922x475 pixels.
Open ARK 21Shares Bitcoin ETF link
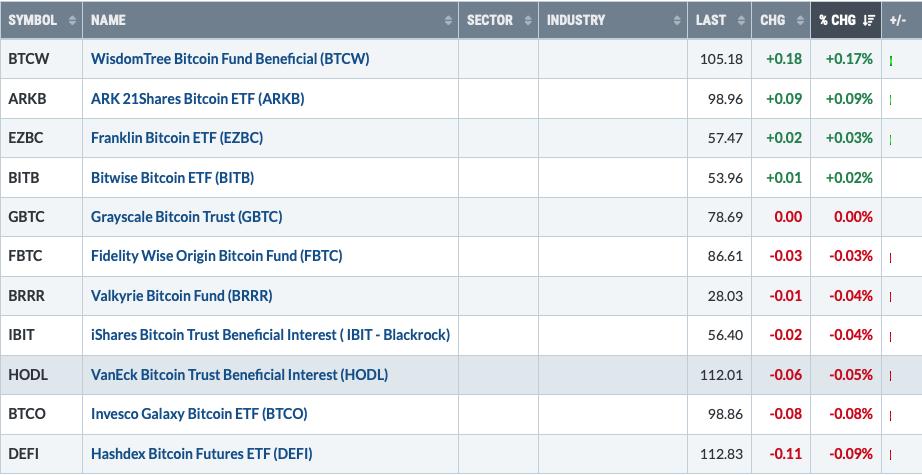point(198,98)
